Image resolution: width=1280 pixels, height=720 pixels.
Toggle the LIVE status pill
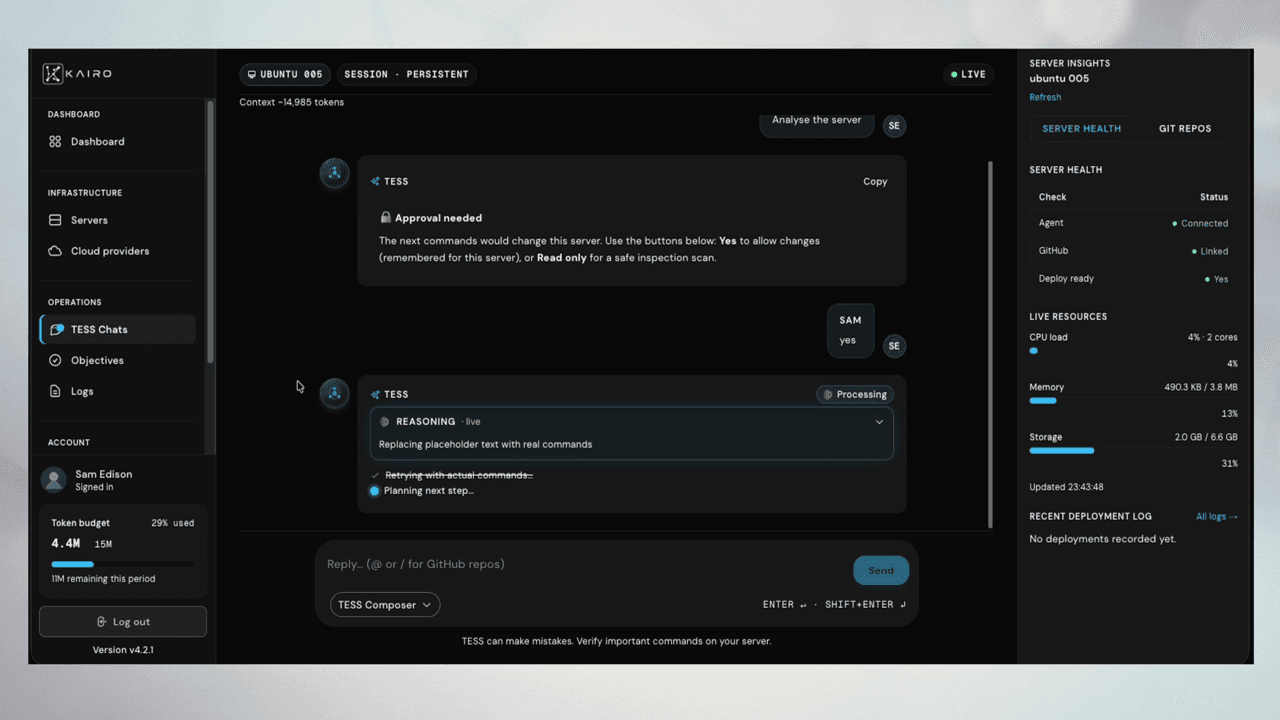968,74
